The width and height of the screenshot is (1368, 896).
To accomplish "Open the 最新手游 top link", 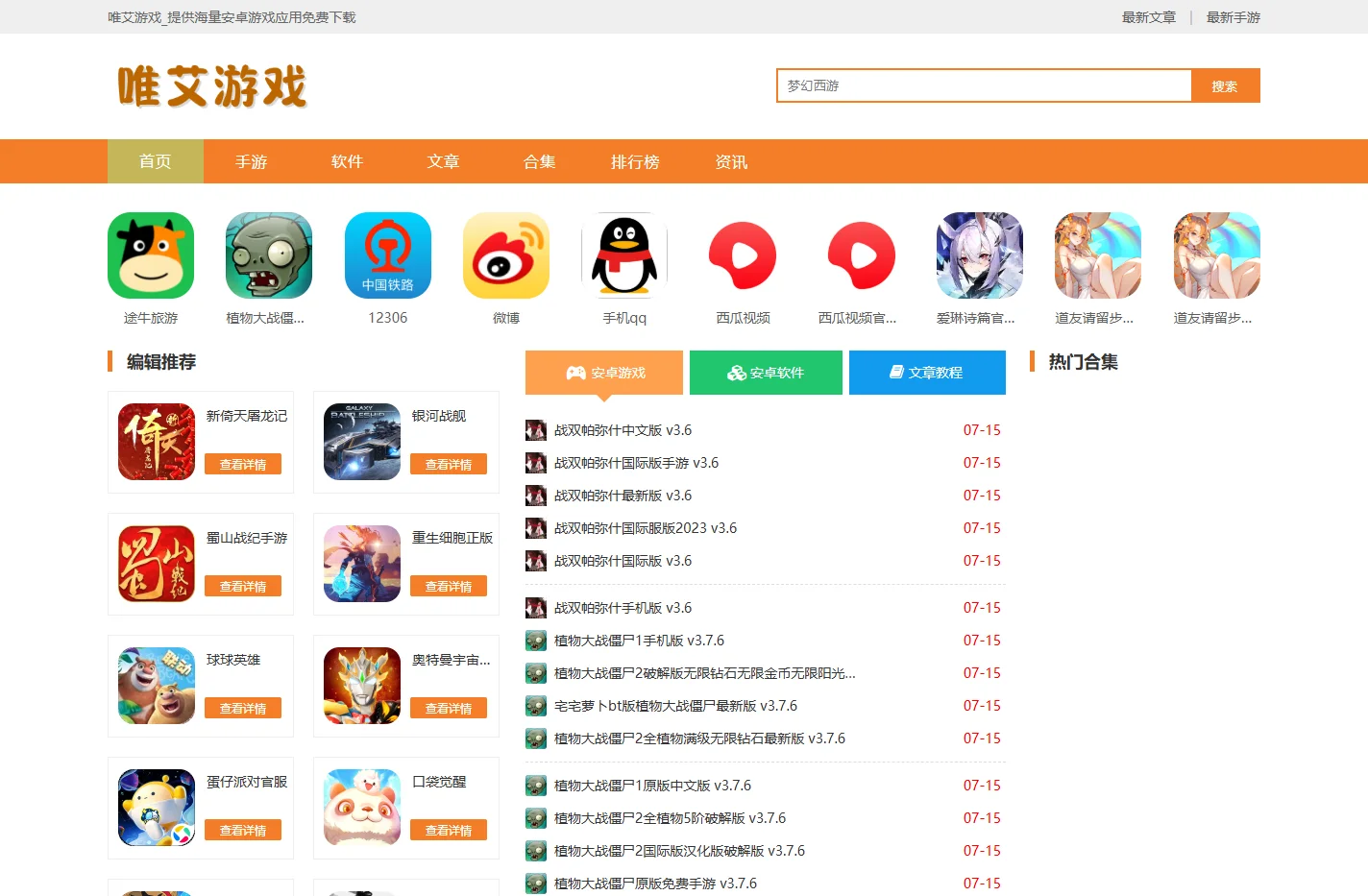I will 1234,17.
